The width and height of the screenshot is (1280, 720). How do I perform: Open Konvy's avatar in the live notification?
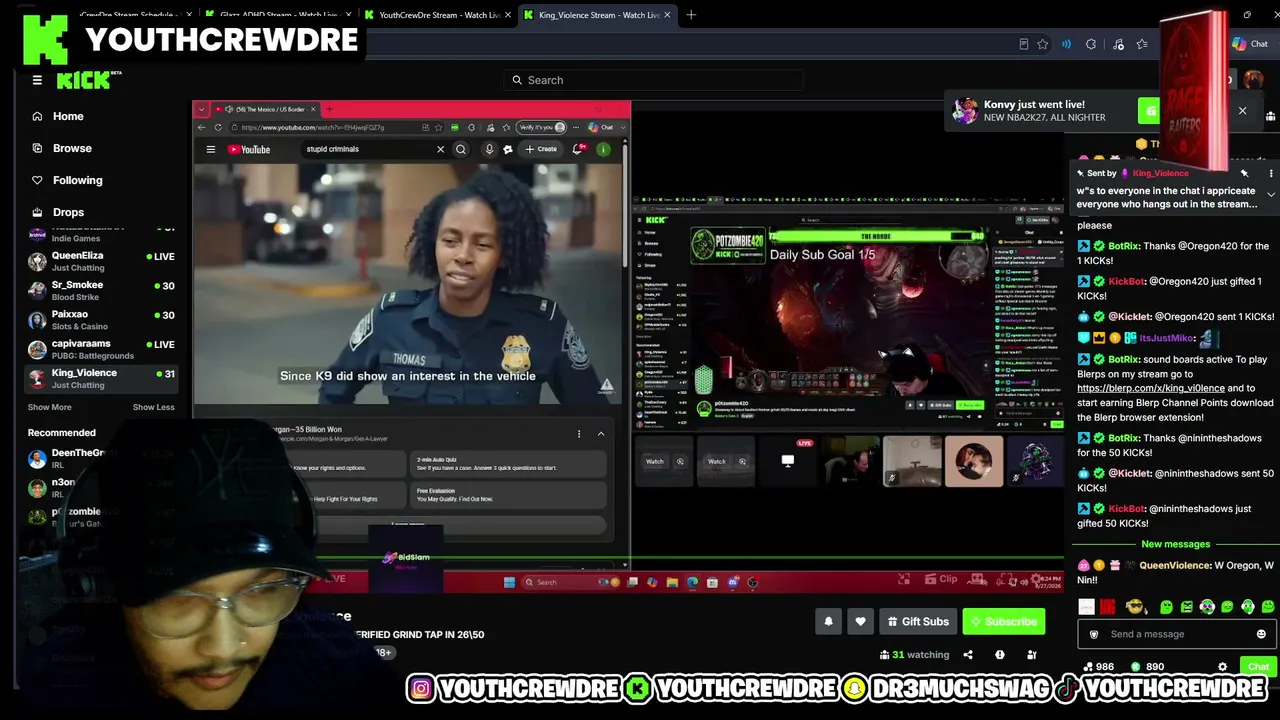click(965, 111)
